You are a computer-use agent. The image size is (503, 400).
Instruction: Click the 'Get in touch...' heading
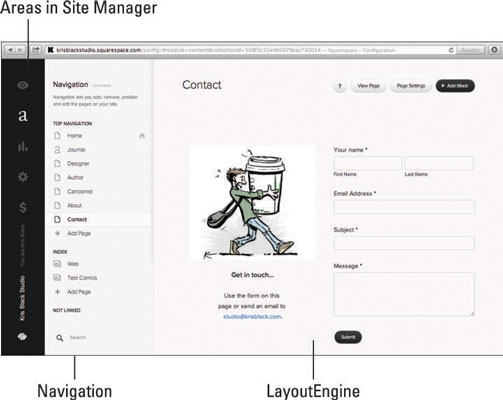[x=252, y=275]
